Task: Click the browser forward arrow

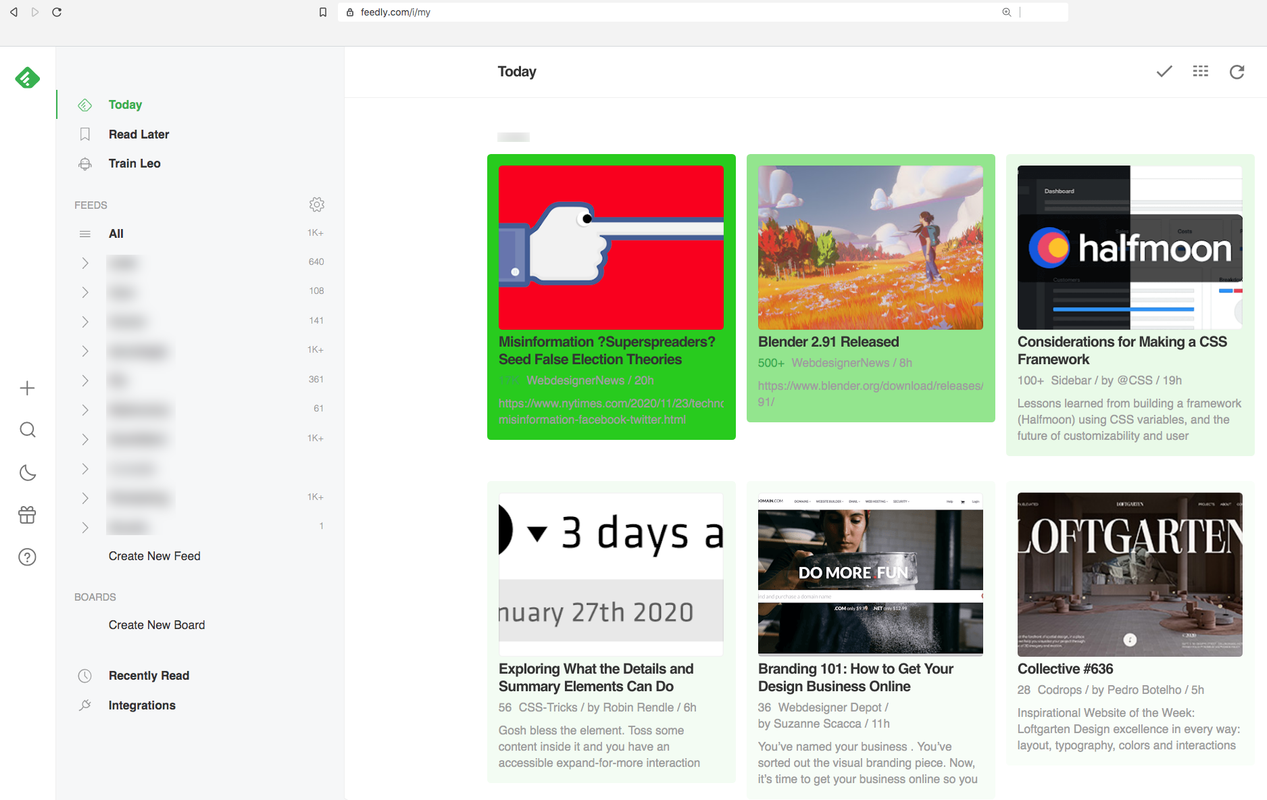Action: (x=35, y=12)
